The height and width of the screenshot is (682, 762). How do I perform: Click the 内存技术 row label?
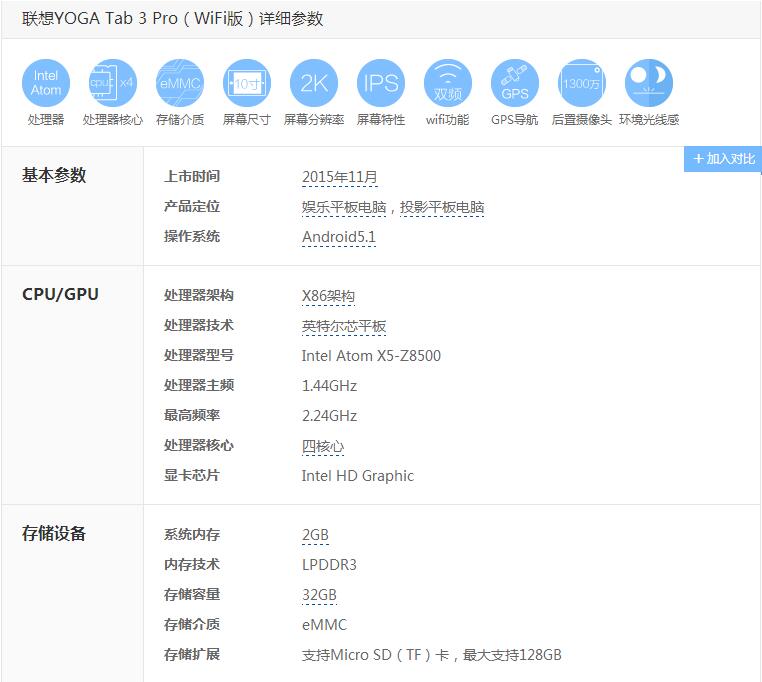(x=192, y=565)
